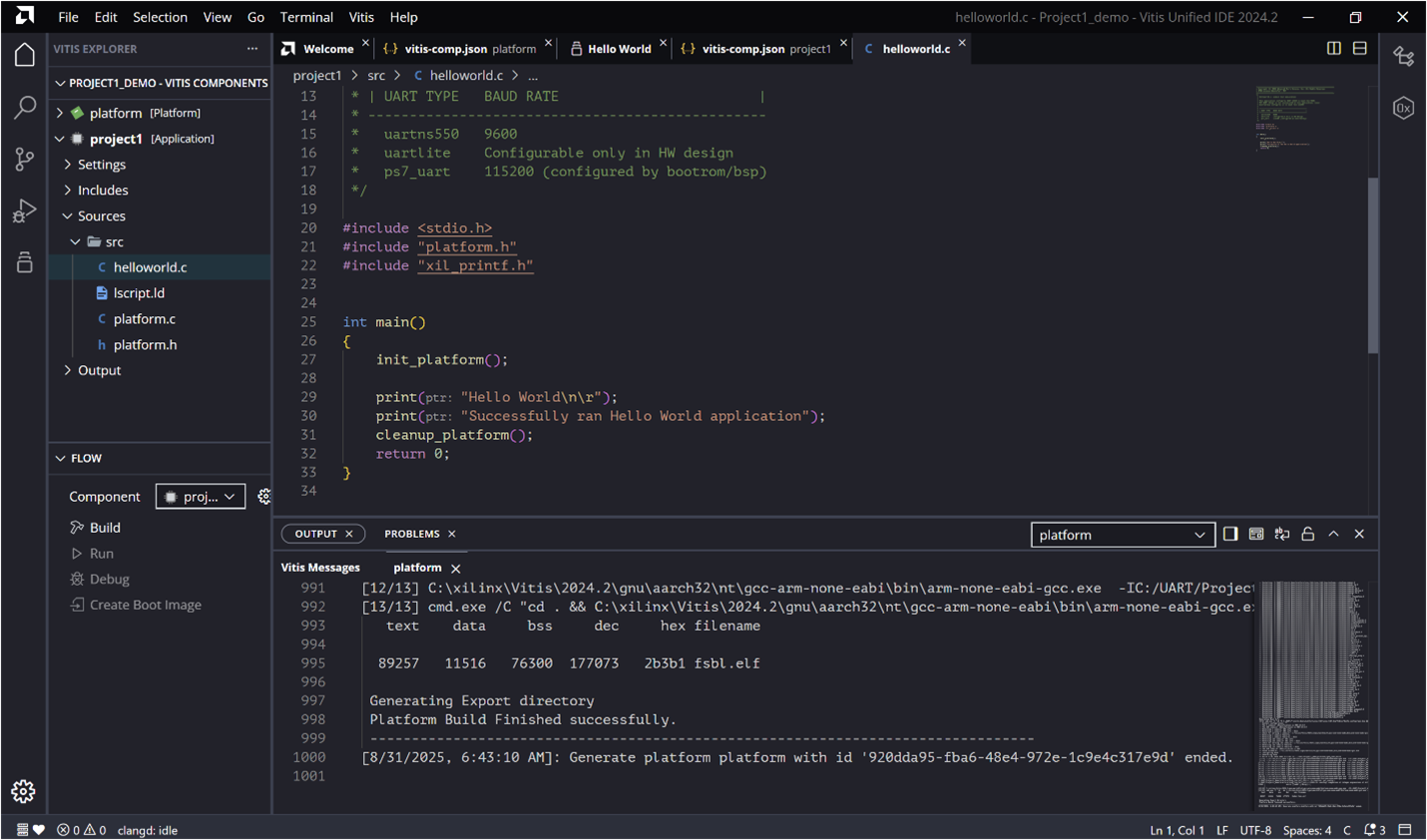Open the Search view in activity bar
The image size is (1427, 840).
click(24, 108)
